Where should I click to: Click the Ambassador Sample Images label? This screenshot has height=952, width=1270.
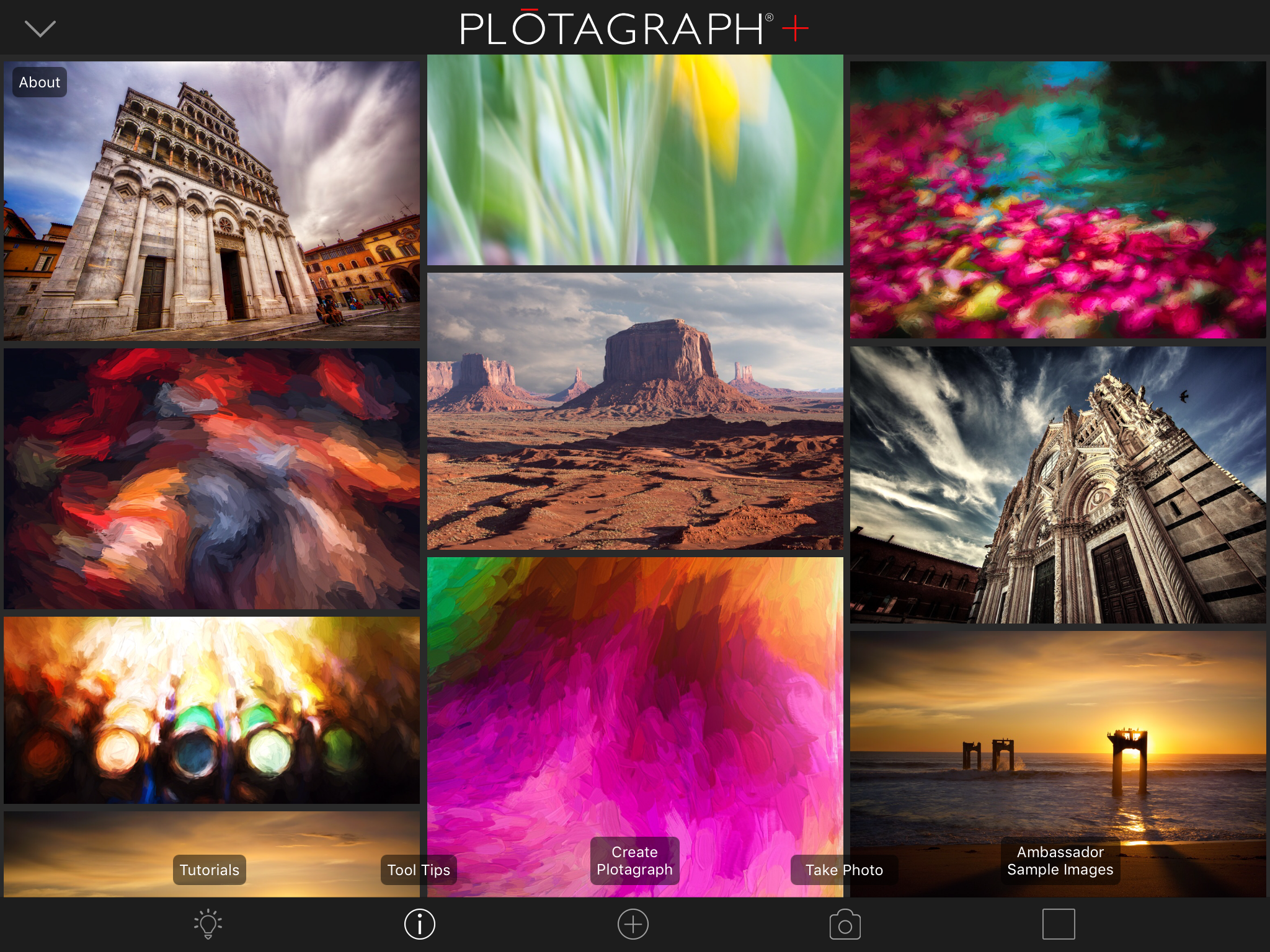tap(1060, 861)
